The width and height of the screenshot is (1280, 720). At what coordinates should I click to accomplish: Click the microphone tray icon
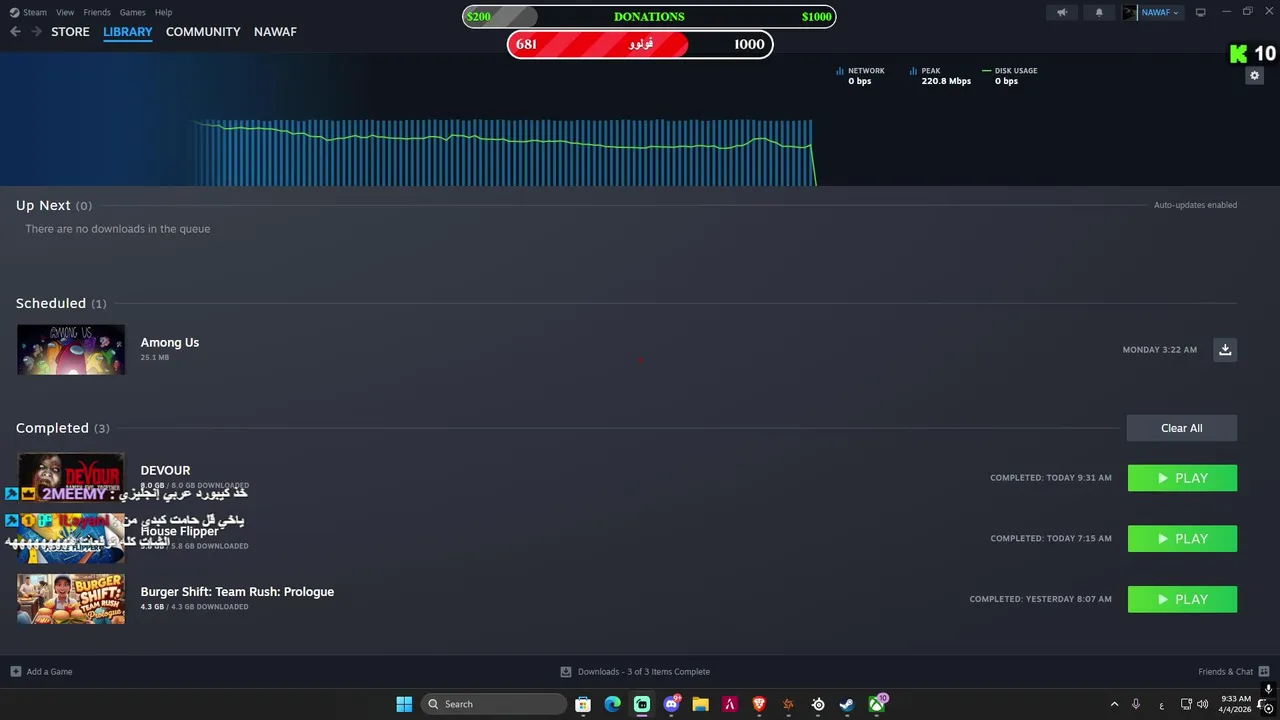pyautogui.click(x=1136, y=704)
